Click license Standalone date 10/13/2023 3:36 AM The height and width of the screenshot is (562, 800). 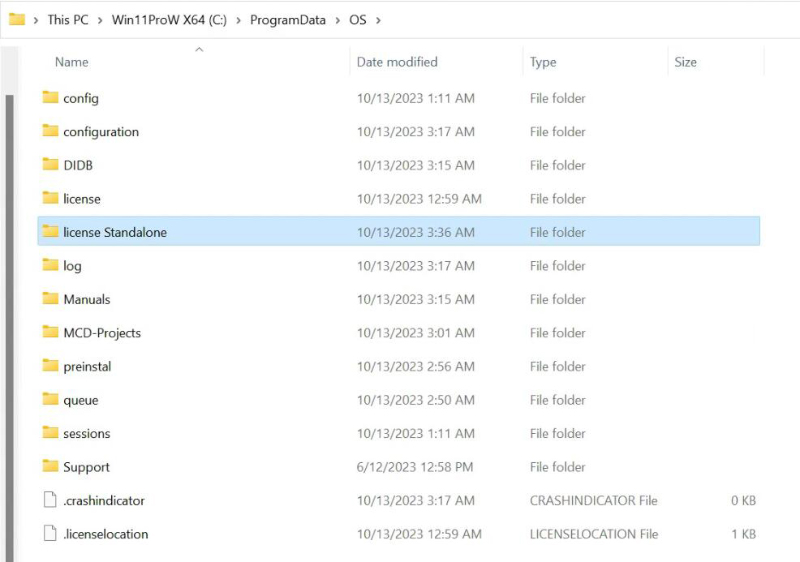click(416, 233)
